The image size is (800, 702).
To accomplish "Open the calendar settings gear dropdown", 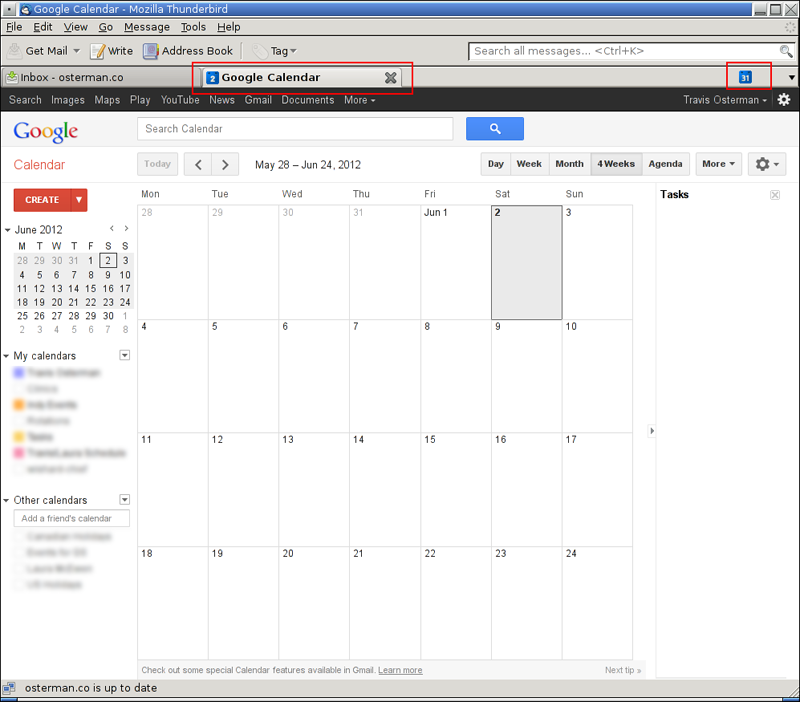I will tap(767, 164).
